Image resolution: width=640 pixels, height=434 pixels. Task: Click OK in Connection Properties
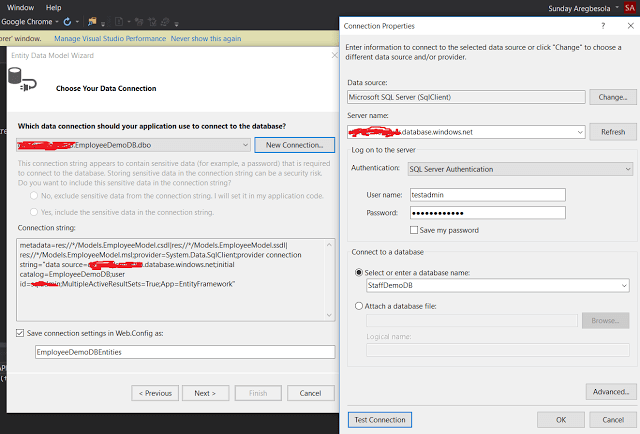point(561,420)
